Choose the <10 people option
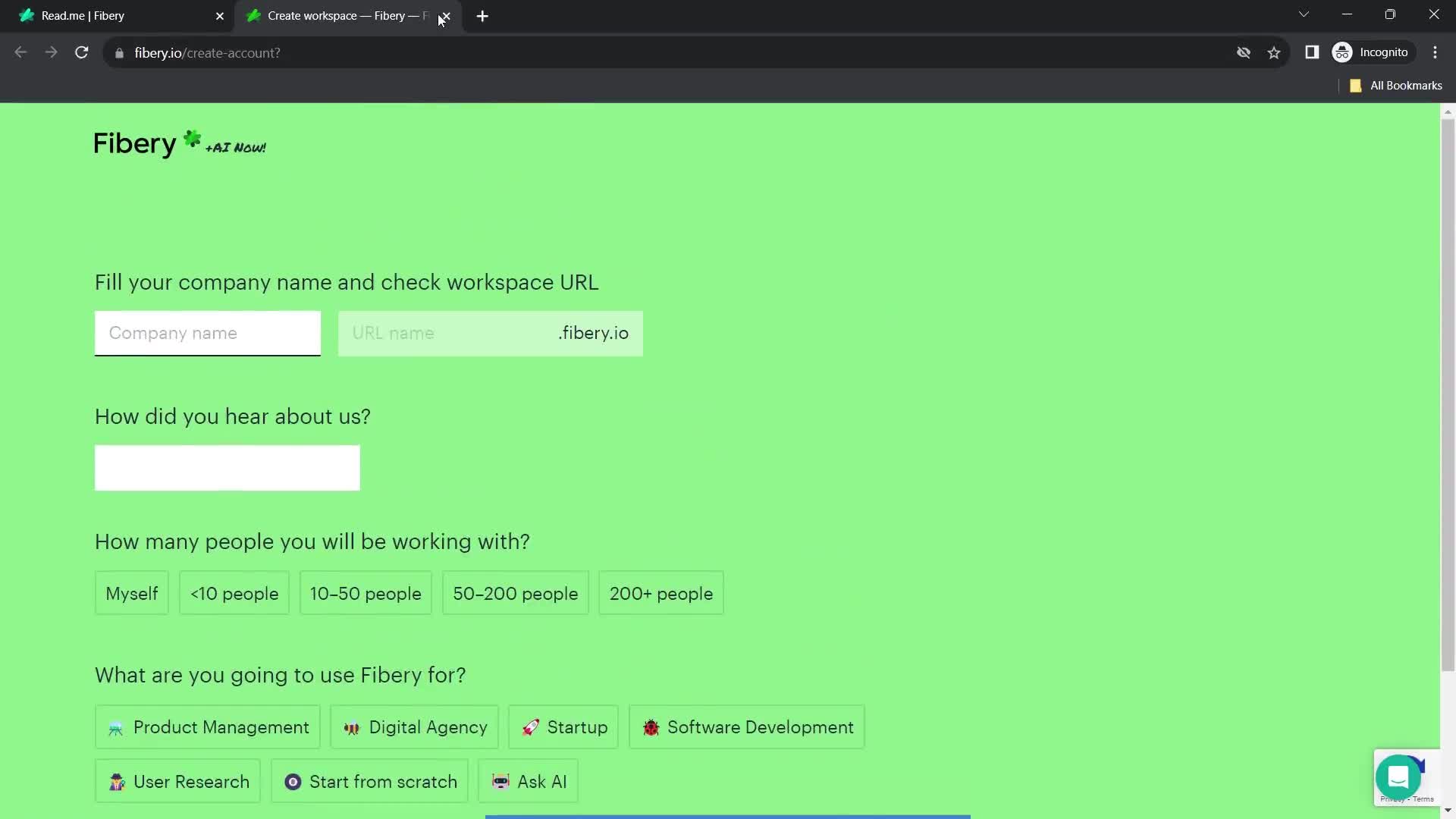 234,593
